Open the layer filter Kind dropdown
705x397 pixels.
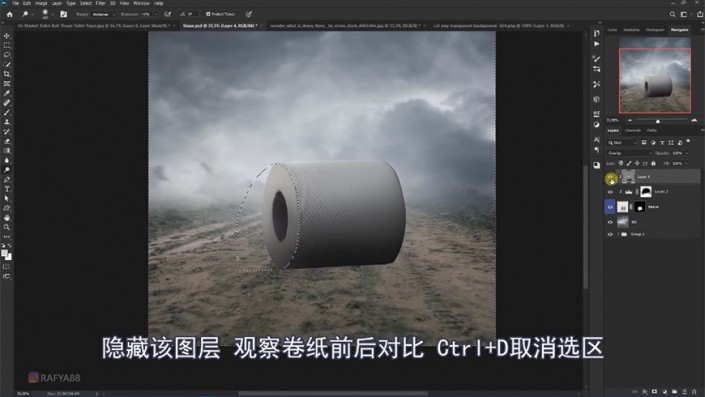tap(623, 143)
